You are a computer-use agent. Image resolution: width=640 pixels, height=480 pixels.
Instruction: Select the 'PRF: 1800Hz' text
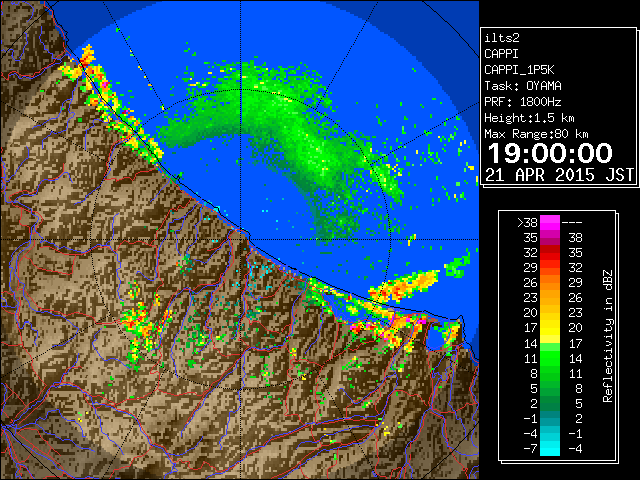[x=523, y=102]
